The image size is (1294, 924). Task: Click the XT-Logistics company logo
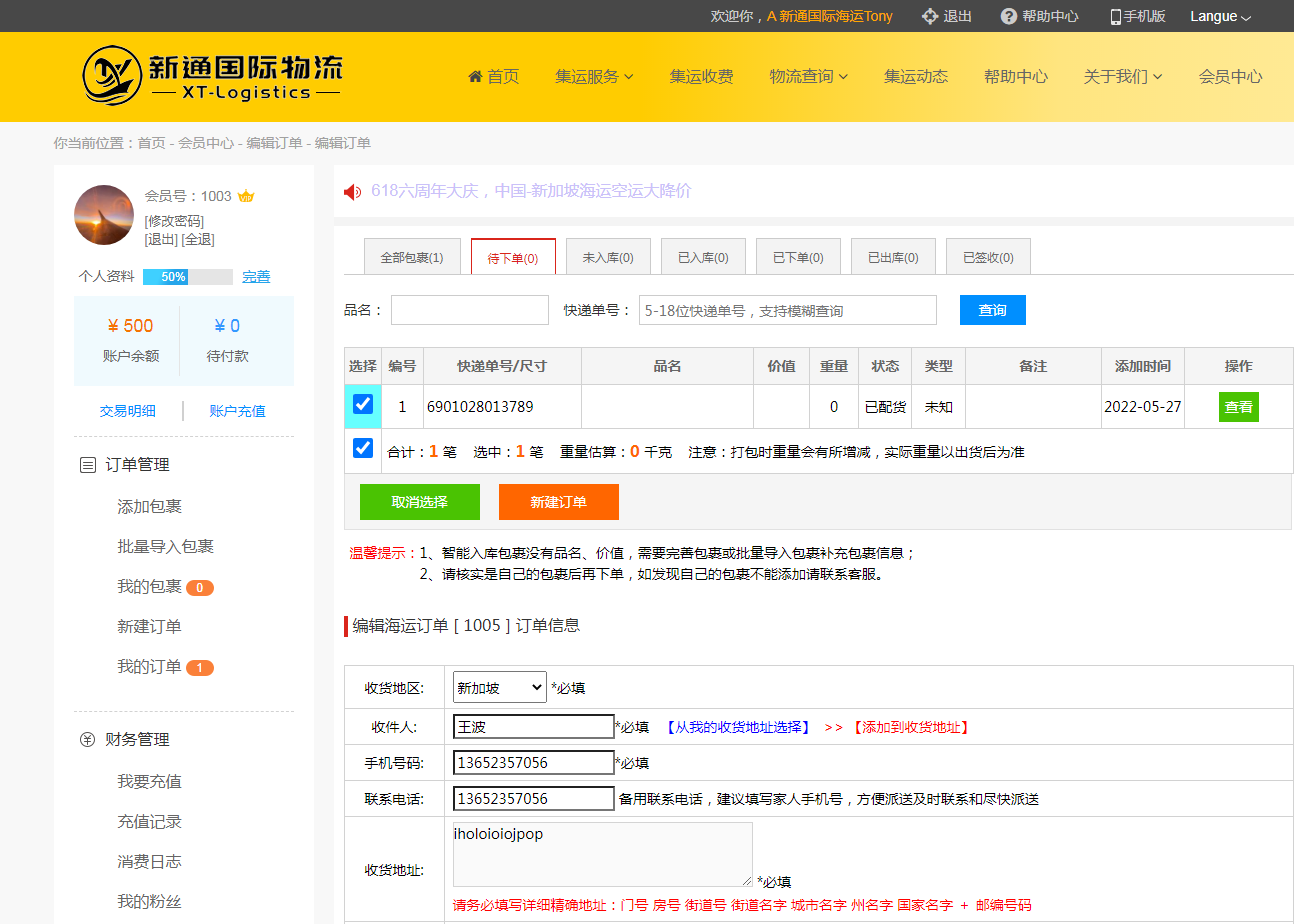coord(212,75)
